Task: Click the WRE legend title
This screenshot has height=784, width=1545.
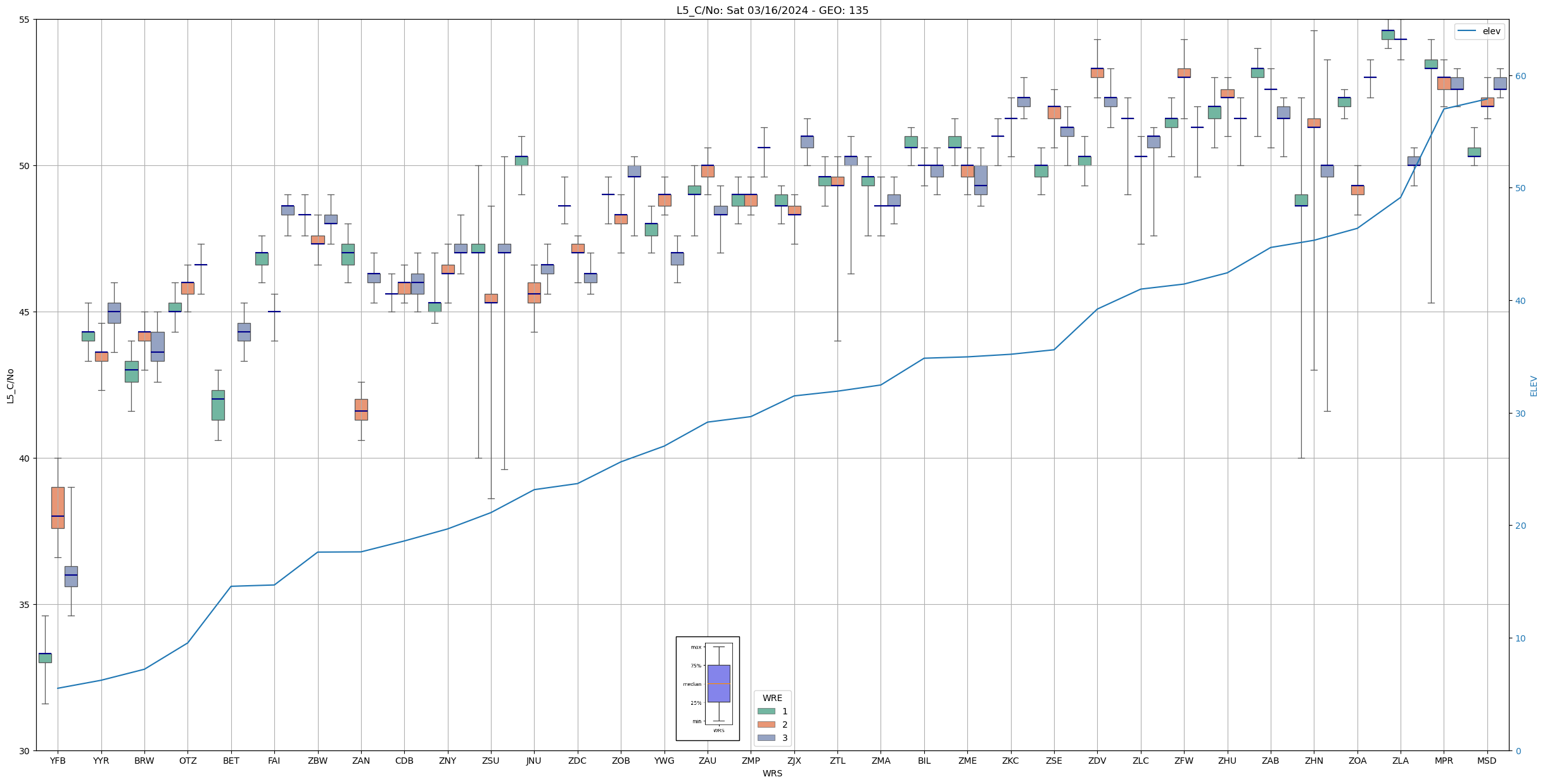Action: click(x=772, y=698)
